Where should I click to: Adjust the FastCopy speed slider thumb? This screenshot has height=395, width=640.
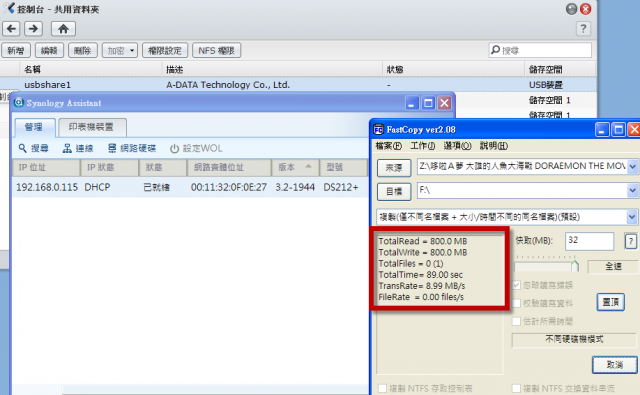(x=575, y=266)
